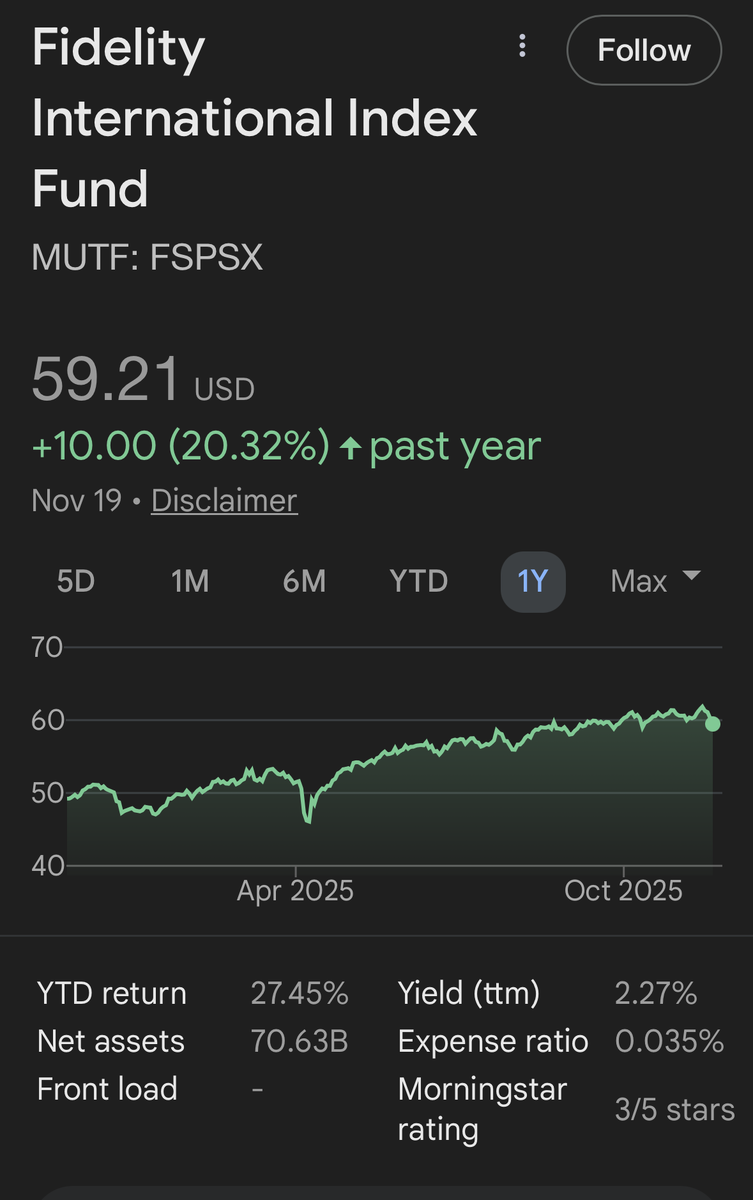The image size is (753, 1200).
Task: Choose the YTD range tab
Action: pyautogui.click(x=419, y=581)
